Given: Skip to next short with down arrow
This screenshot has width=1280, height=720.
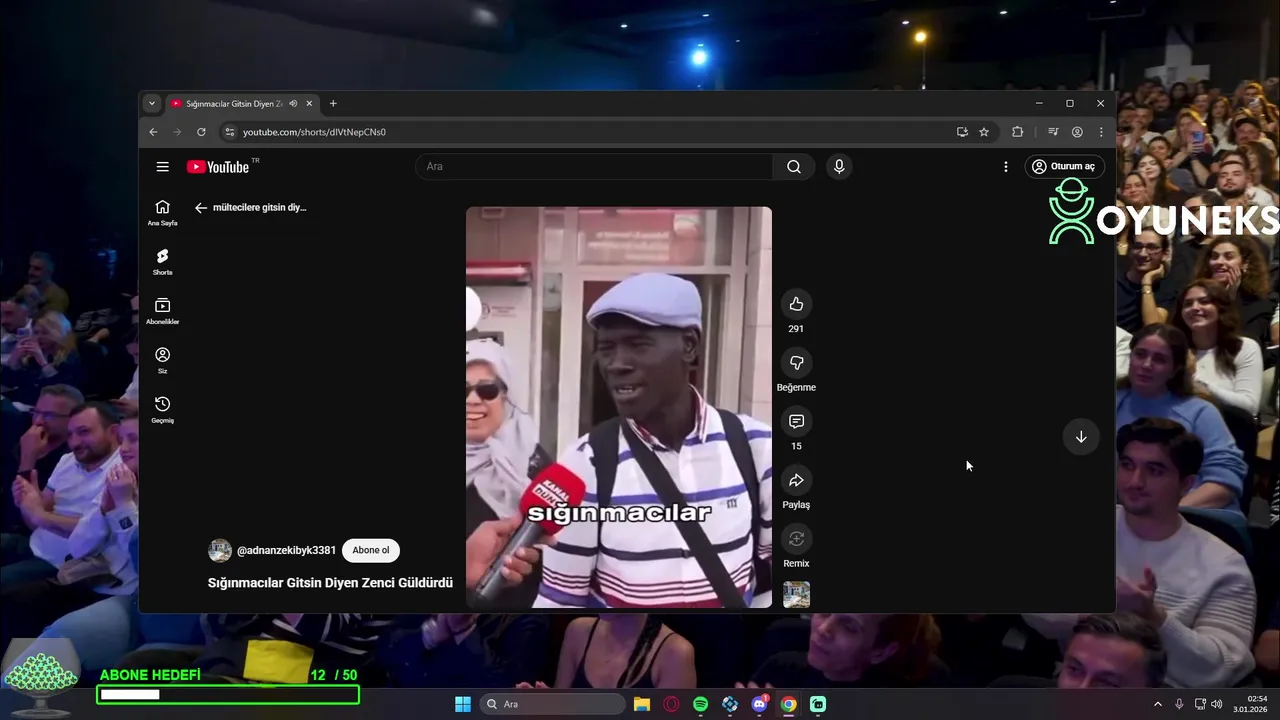Looking at the screenshot, I should [x=1081, y=437].
